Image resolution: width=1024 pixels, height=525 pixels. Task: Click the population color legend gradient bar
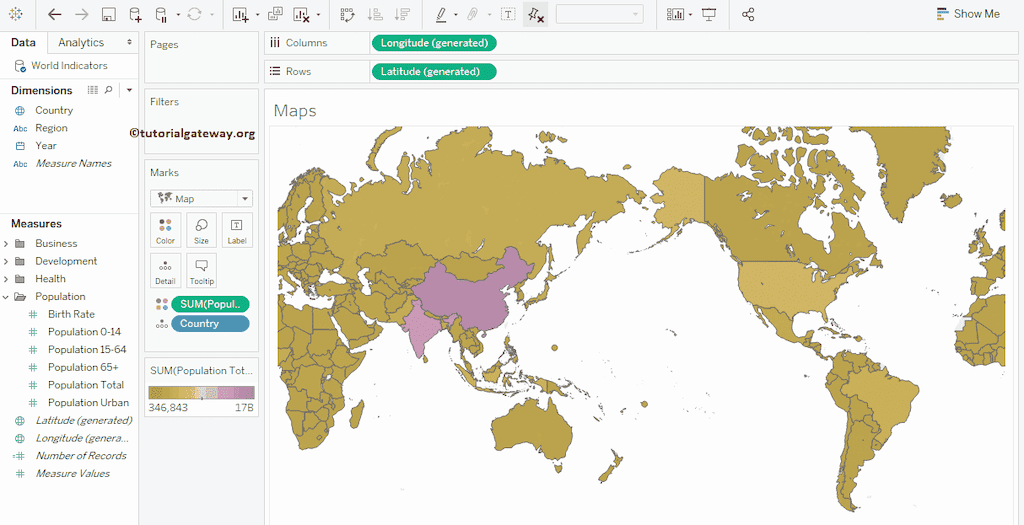[201, 392]
